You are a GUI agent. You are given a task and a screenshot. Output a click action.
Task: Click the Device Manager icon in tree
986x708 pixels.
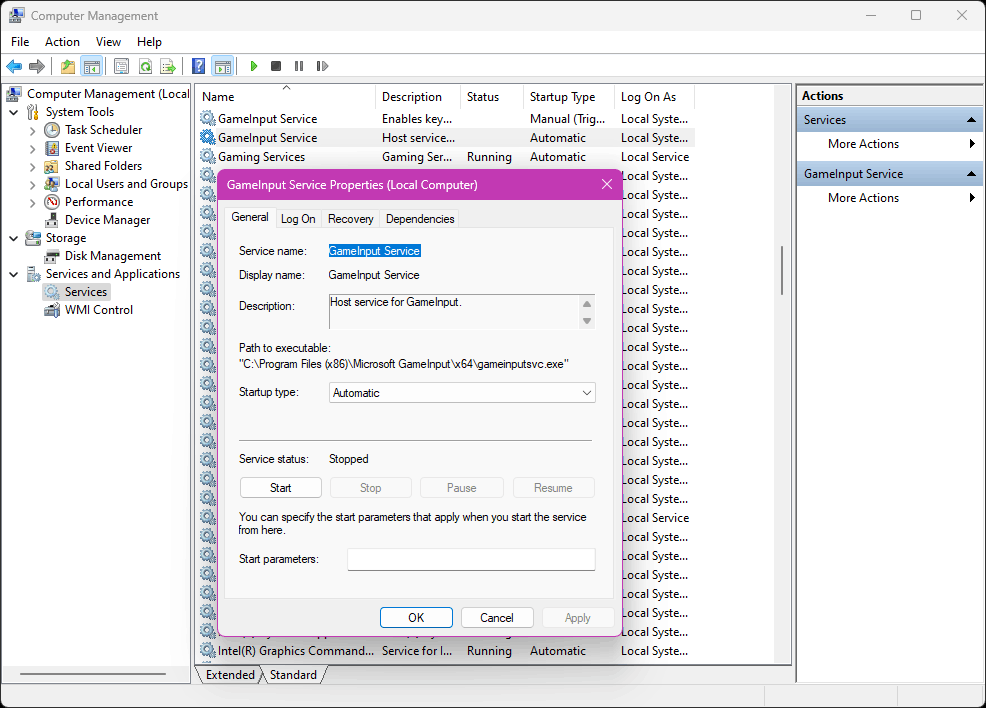[x=52, y=220]
